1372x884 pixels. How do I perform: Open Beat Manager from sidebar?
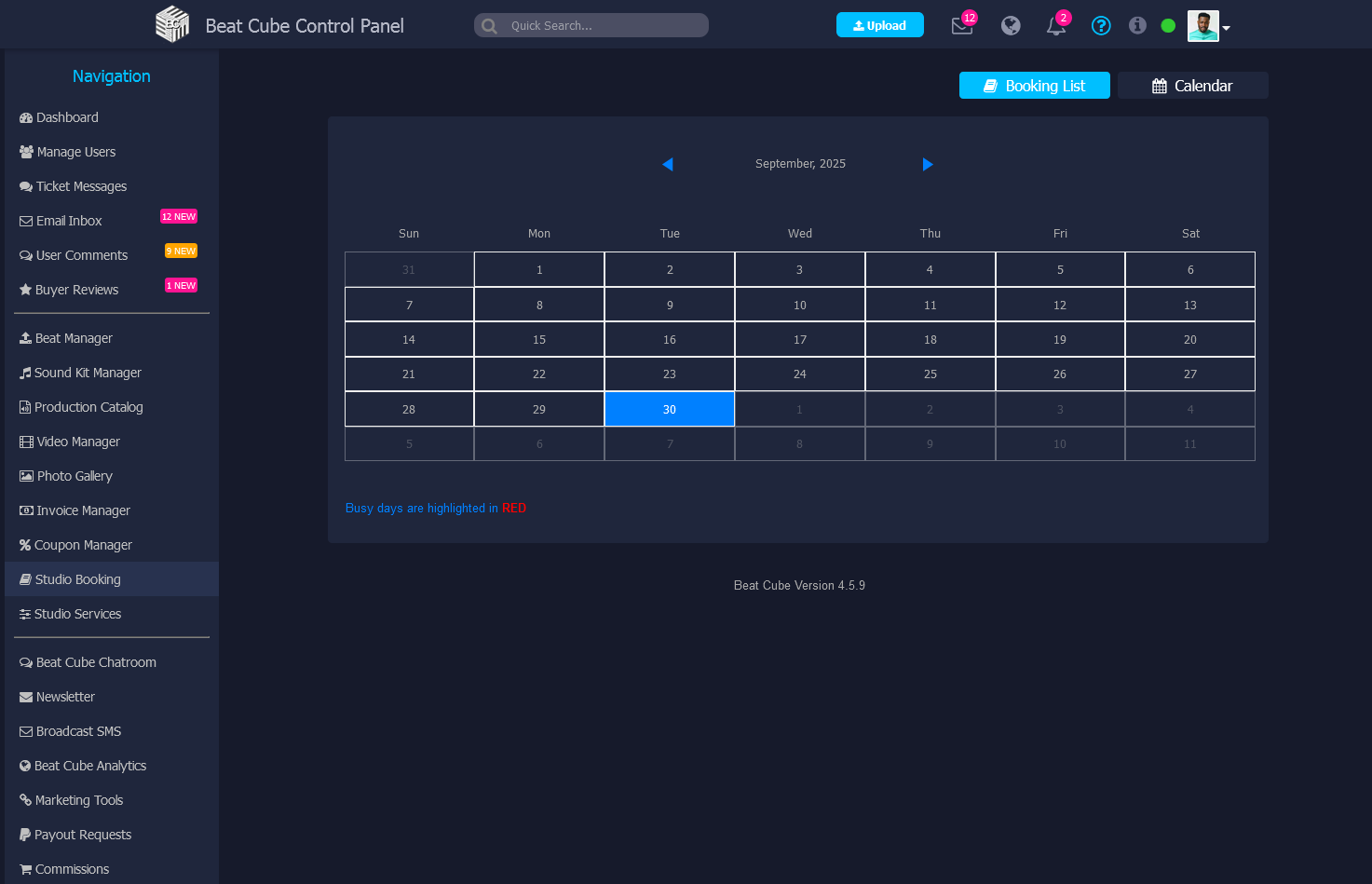pyautogui.click(x=74, y=338)
